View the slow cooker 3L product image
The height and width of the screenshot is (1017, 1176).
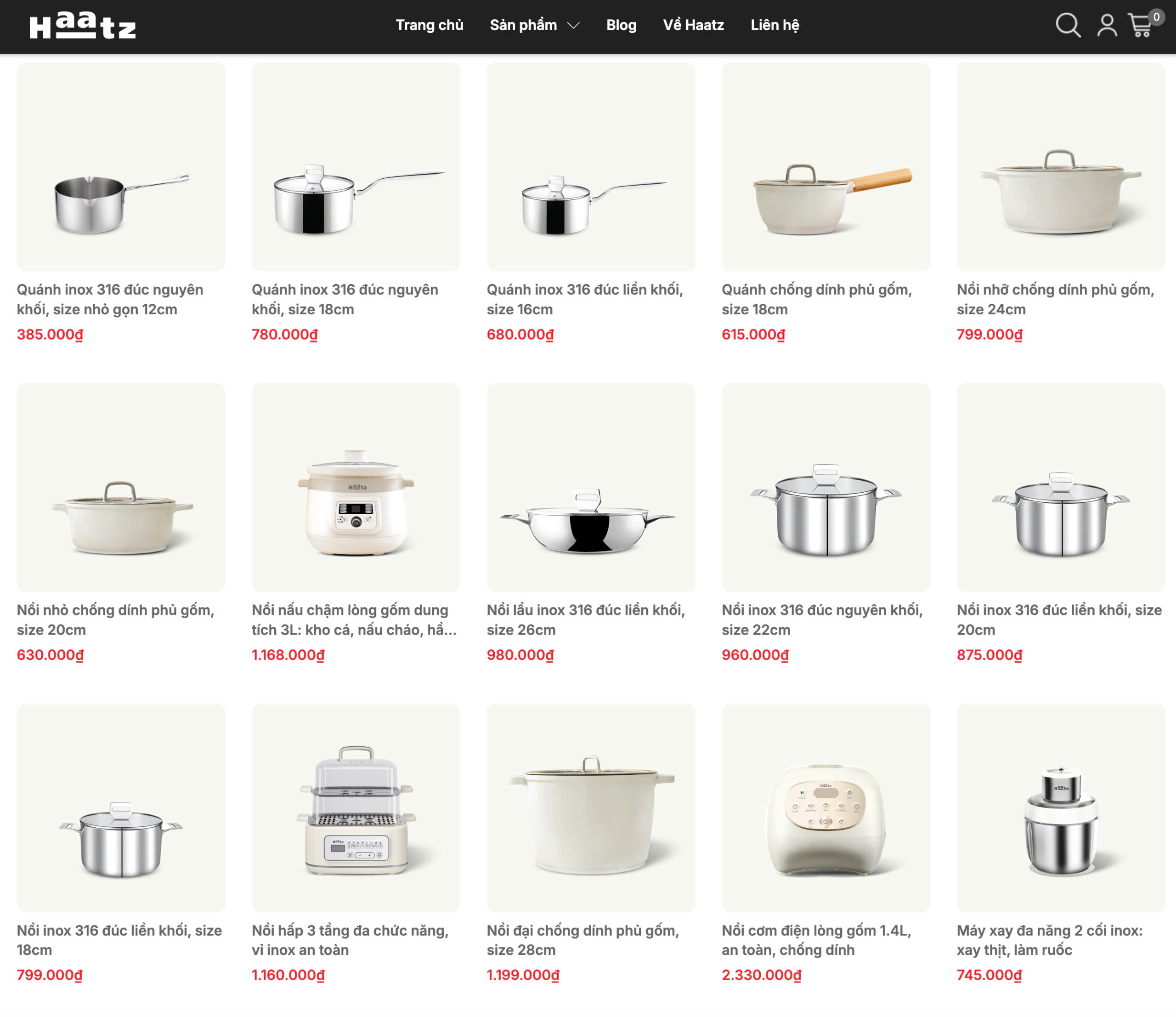(356, 487)
